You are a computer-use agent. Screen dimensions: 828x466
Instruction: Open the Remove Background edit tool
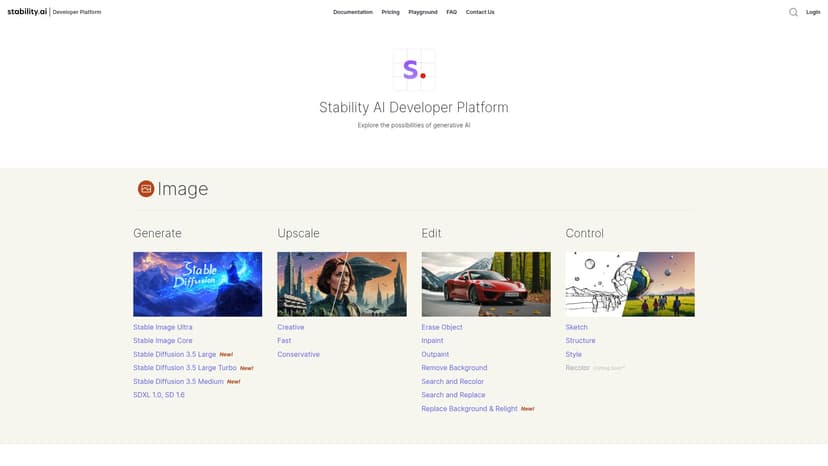pos(454,368)
